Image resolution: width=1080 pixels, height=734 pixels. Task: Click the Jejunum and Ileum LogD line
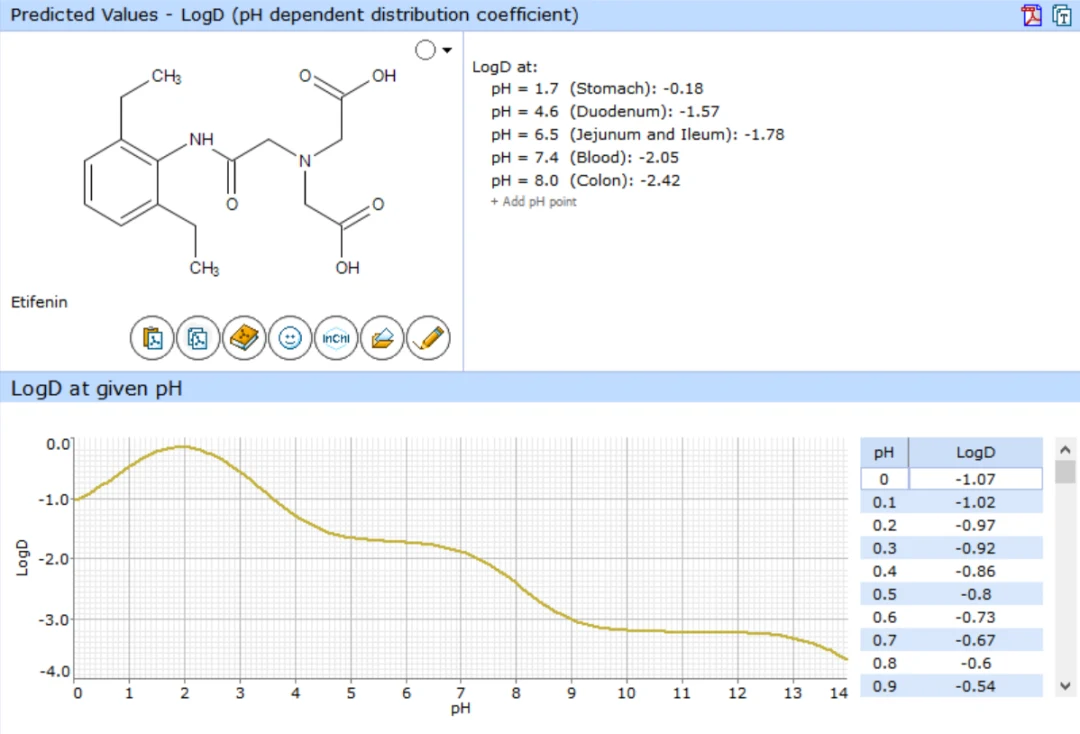point(638,135)
